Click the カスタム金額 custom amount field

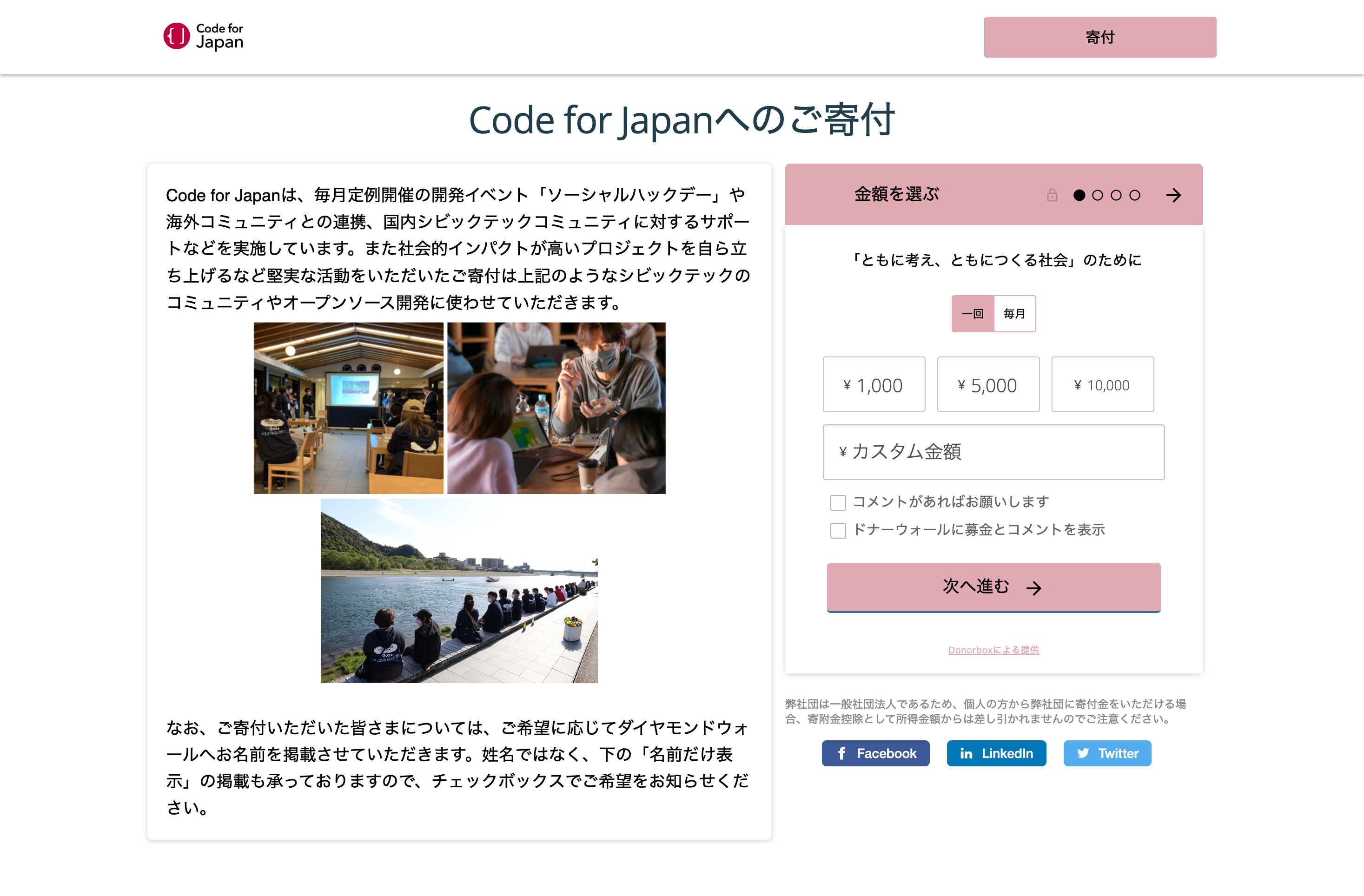tap(993, 452)
